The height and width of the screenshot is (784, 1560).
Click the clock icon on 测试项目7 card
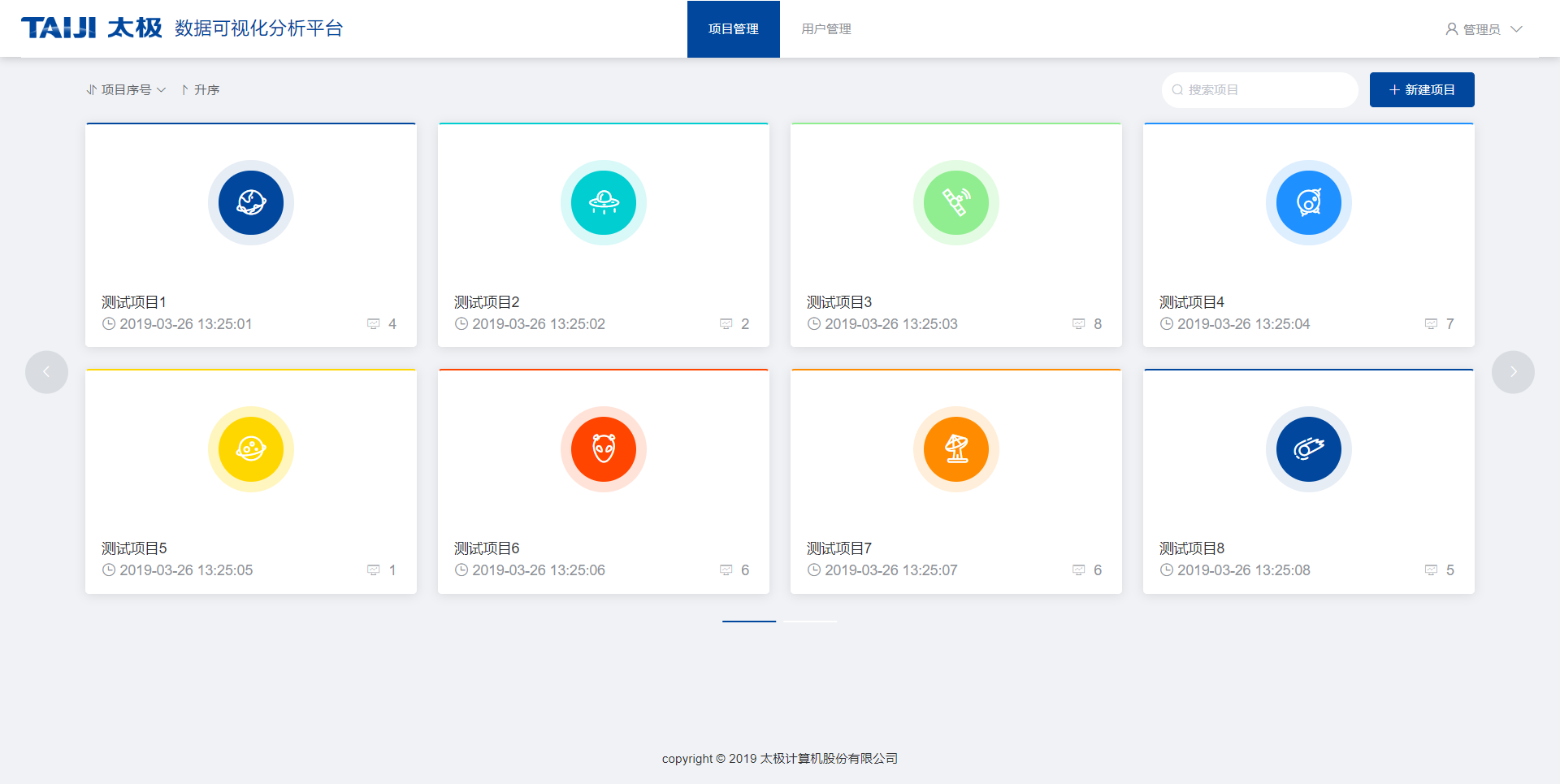(x=814, y=570)
